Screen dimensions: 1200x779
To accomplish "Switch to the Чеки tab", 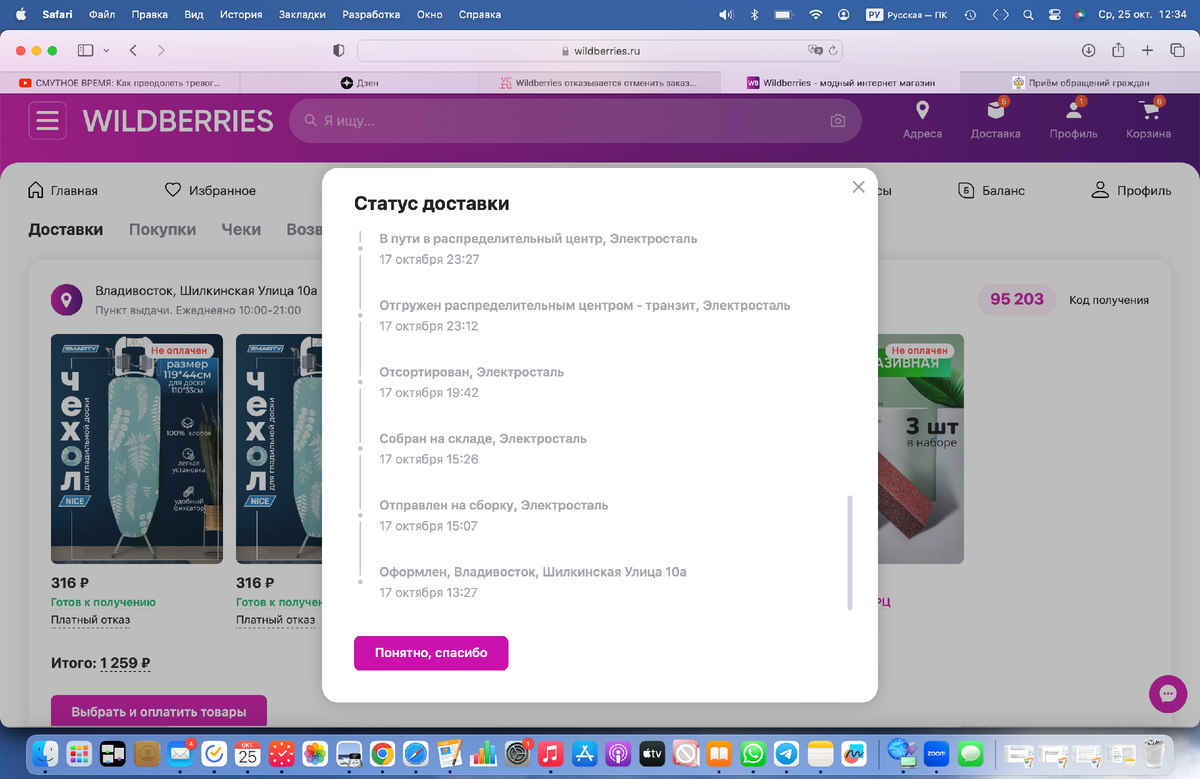I will 241,229.
